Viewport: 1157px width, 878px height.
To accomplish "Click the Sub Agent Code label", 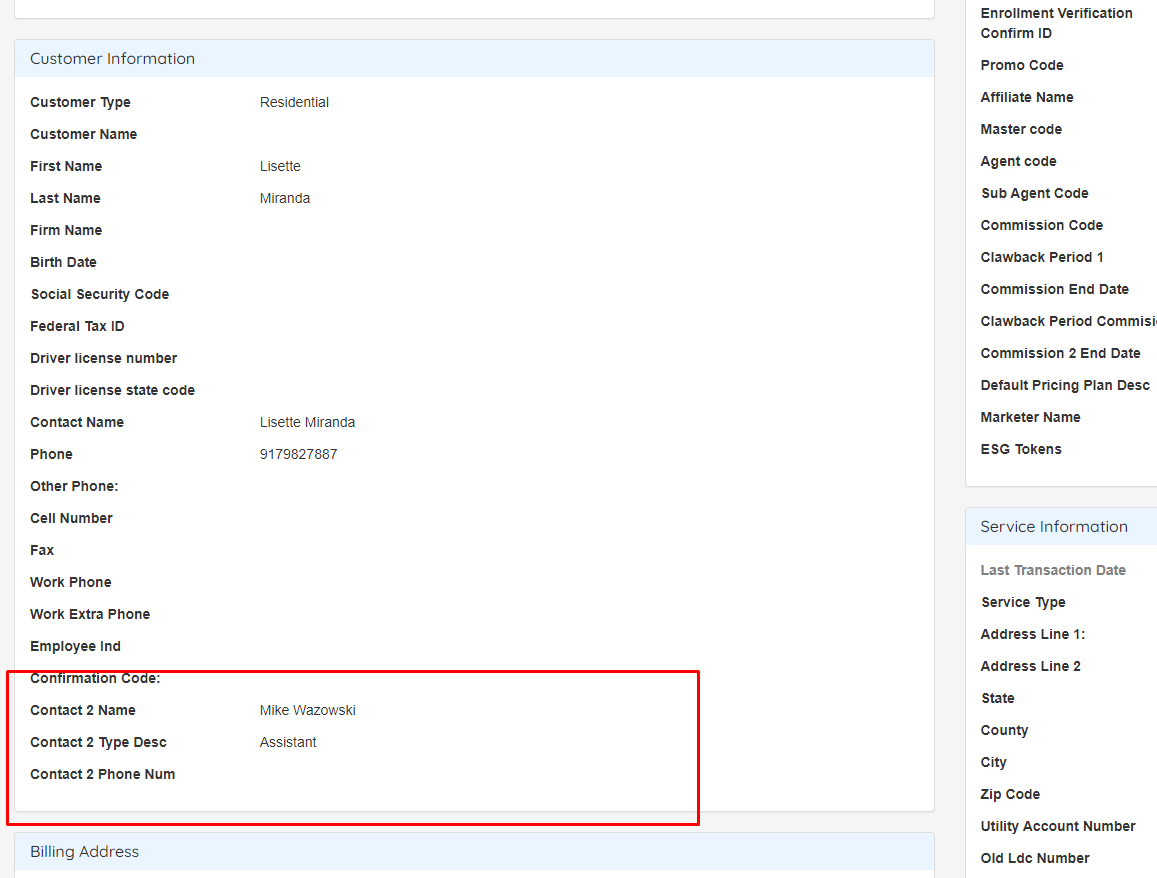I will click(x=1035, y=193).
